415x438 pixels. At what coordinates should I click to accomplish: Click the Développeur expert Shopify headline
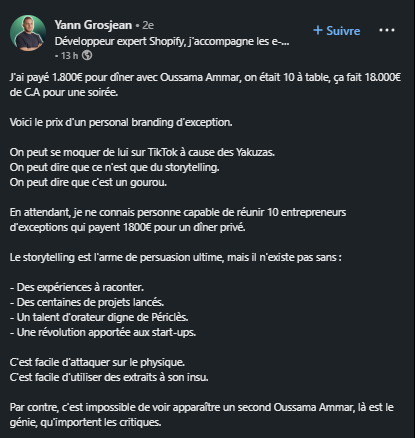[x=172, y=41]
